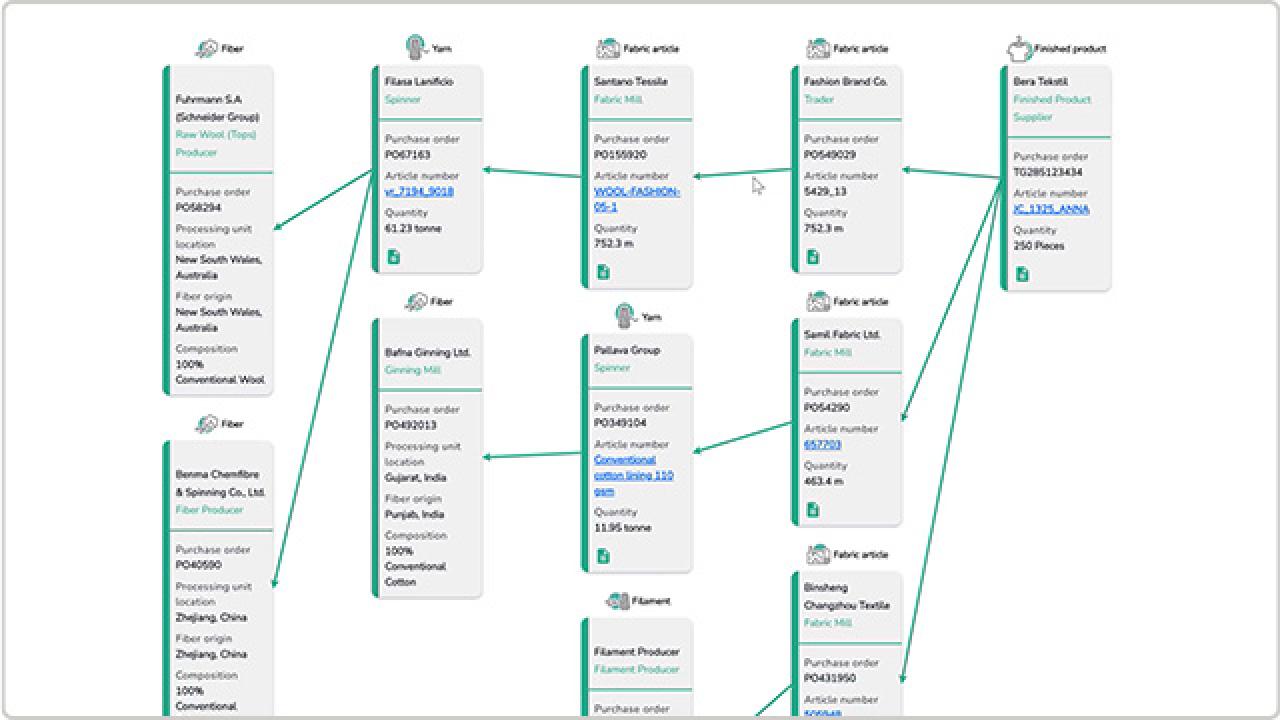Select Filasa Lanificio company name

click(419, 82)
